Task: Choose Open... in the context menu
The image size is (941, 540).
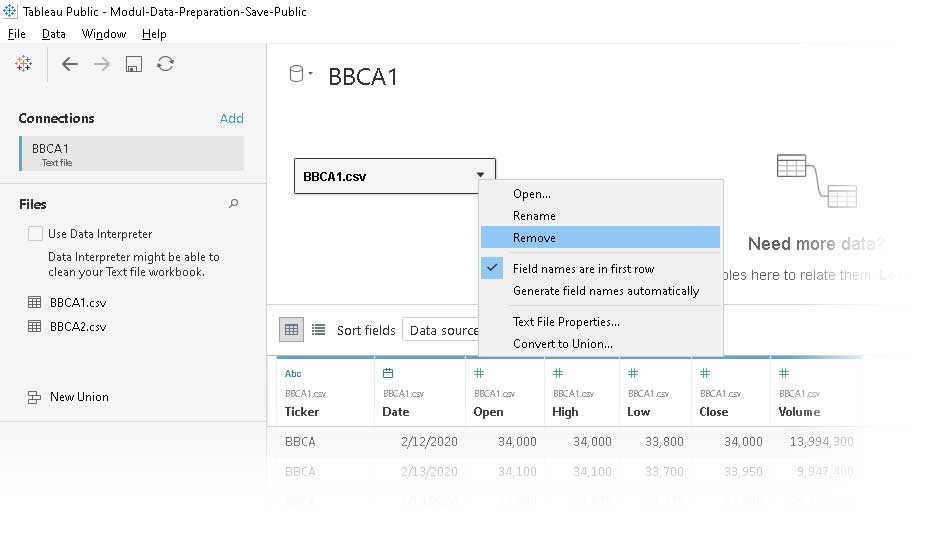Action: tap(600, 194)
